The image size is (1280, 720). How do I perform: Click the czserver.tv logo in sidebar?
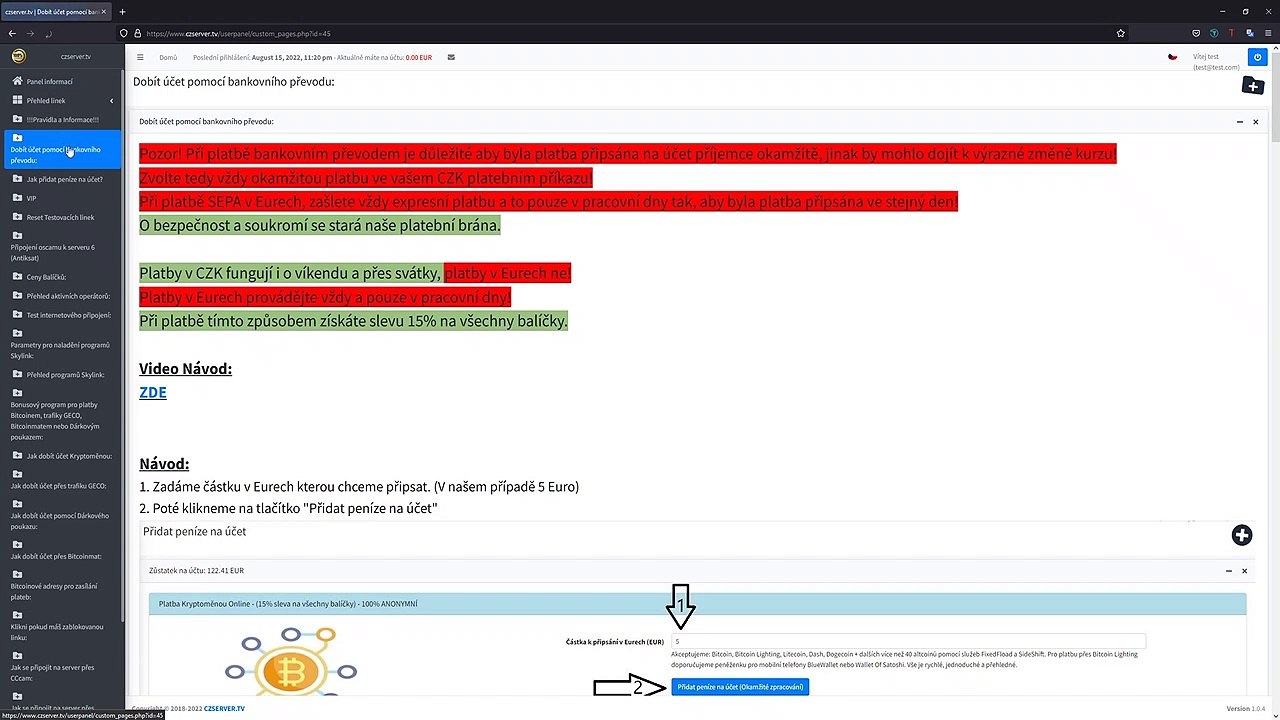point(18,56)
